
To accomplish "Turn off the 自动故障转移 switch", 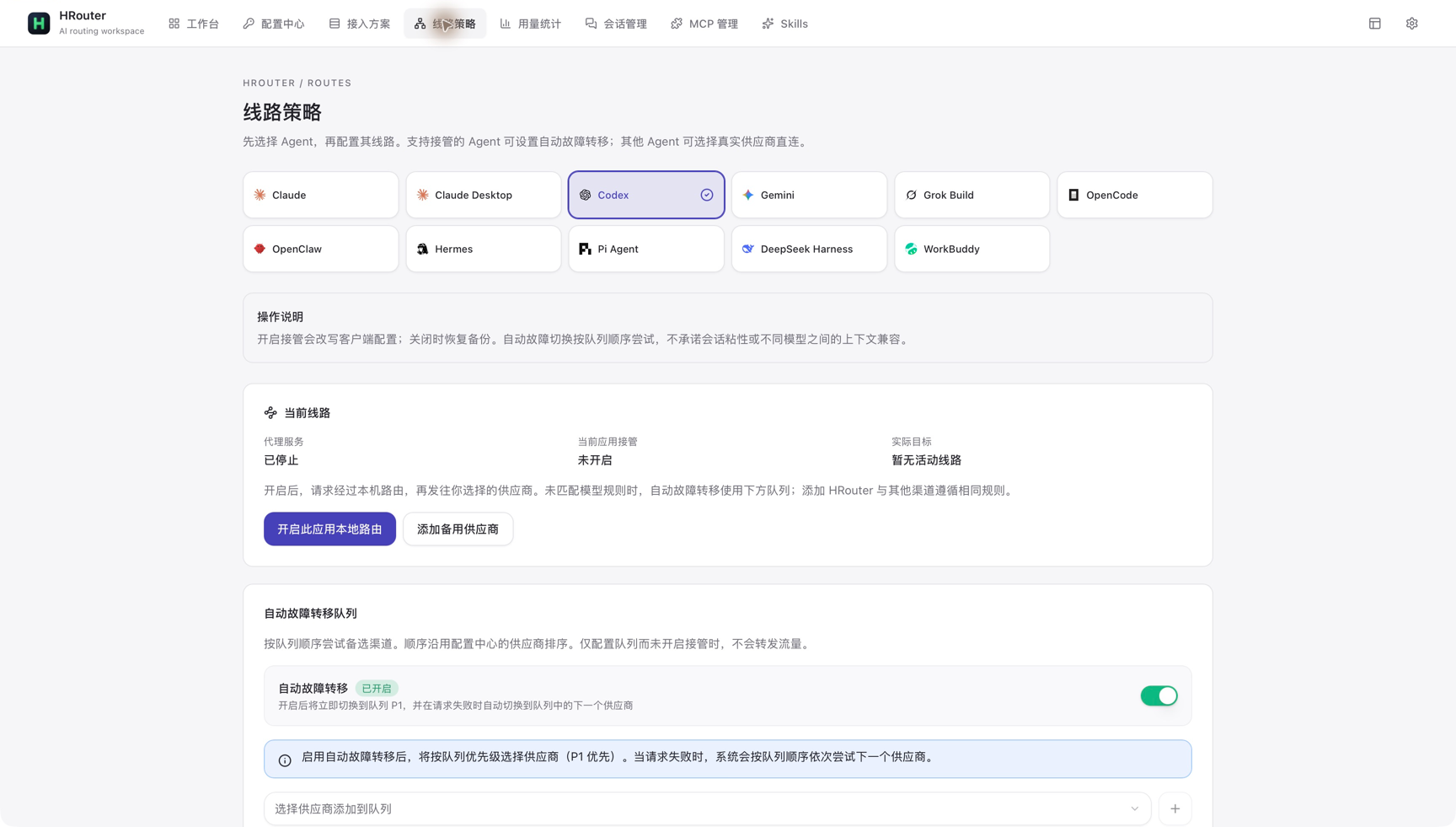I will point(1159,695).
